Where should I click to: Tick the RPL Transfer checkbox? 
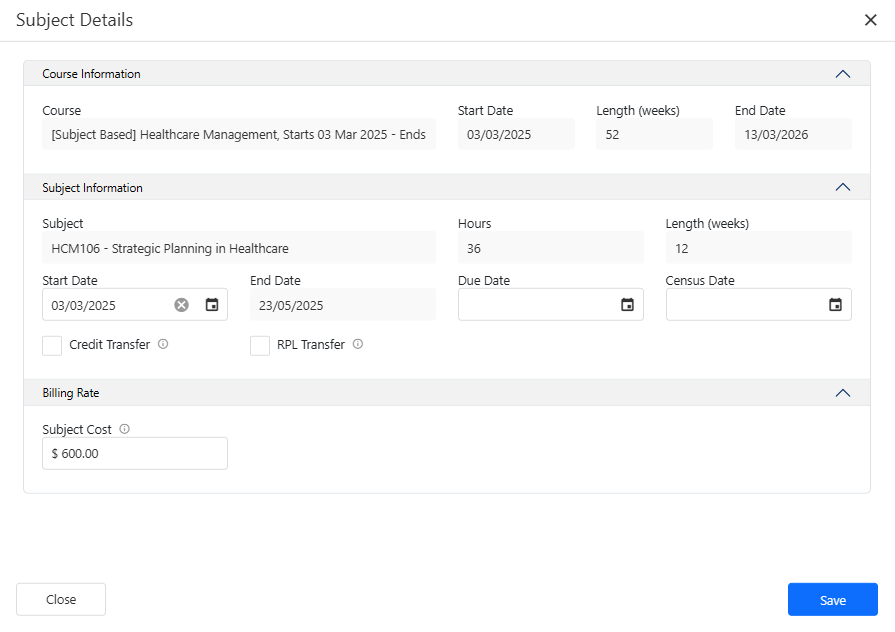260,345
